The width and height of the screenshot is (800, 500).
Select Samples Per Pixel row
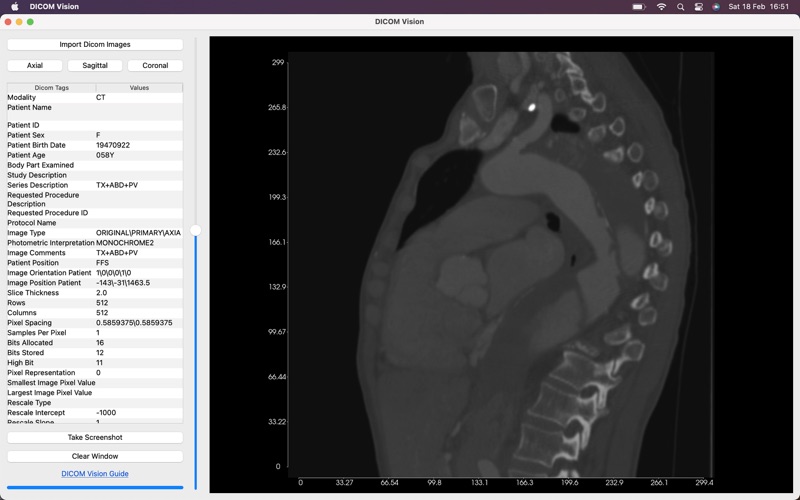[x=95, y=333]
